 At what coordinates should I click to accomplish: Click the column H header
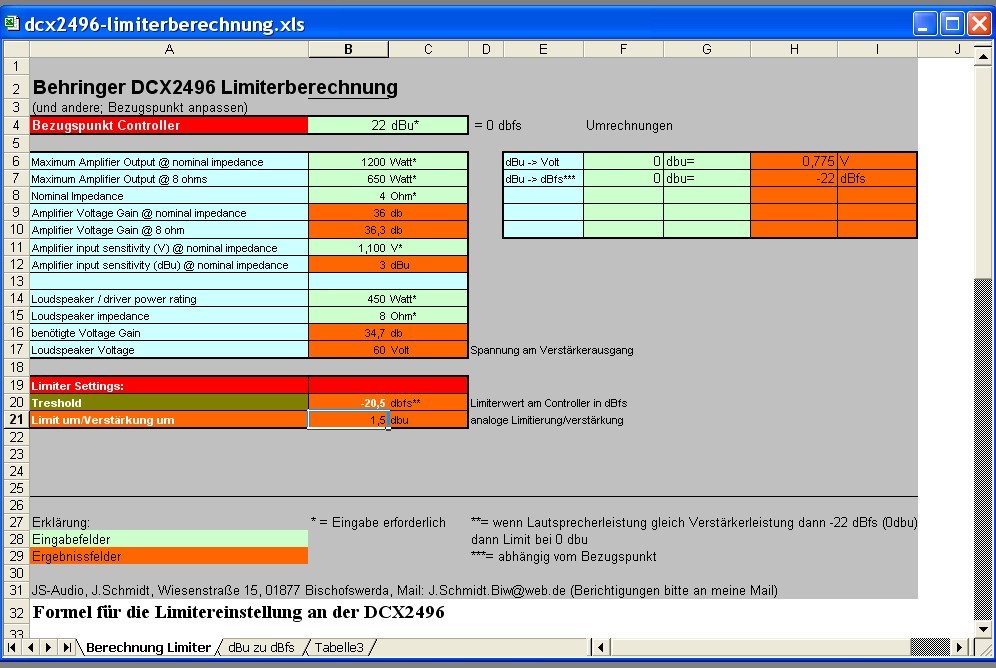click(794, 50)
